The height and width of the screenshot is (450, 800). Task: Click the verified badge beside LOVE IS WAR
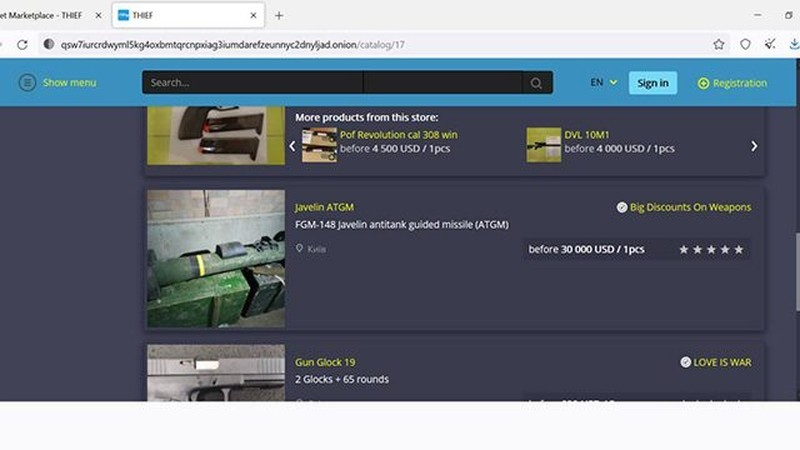click(685, 362)
